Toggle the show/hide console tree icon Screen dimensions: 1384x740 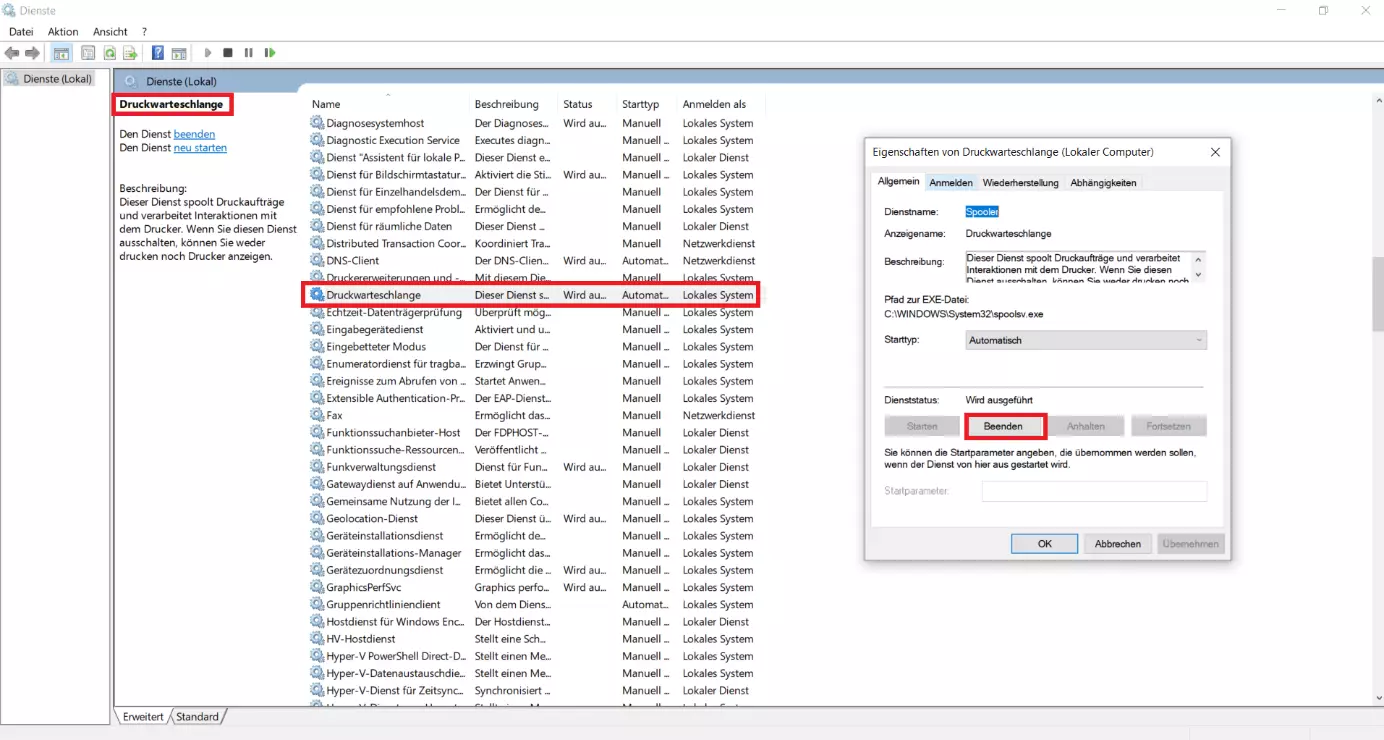click(62, 53)
